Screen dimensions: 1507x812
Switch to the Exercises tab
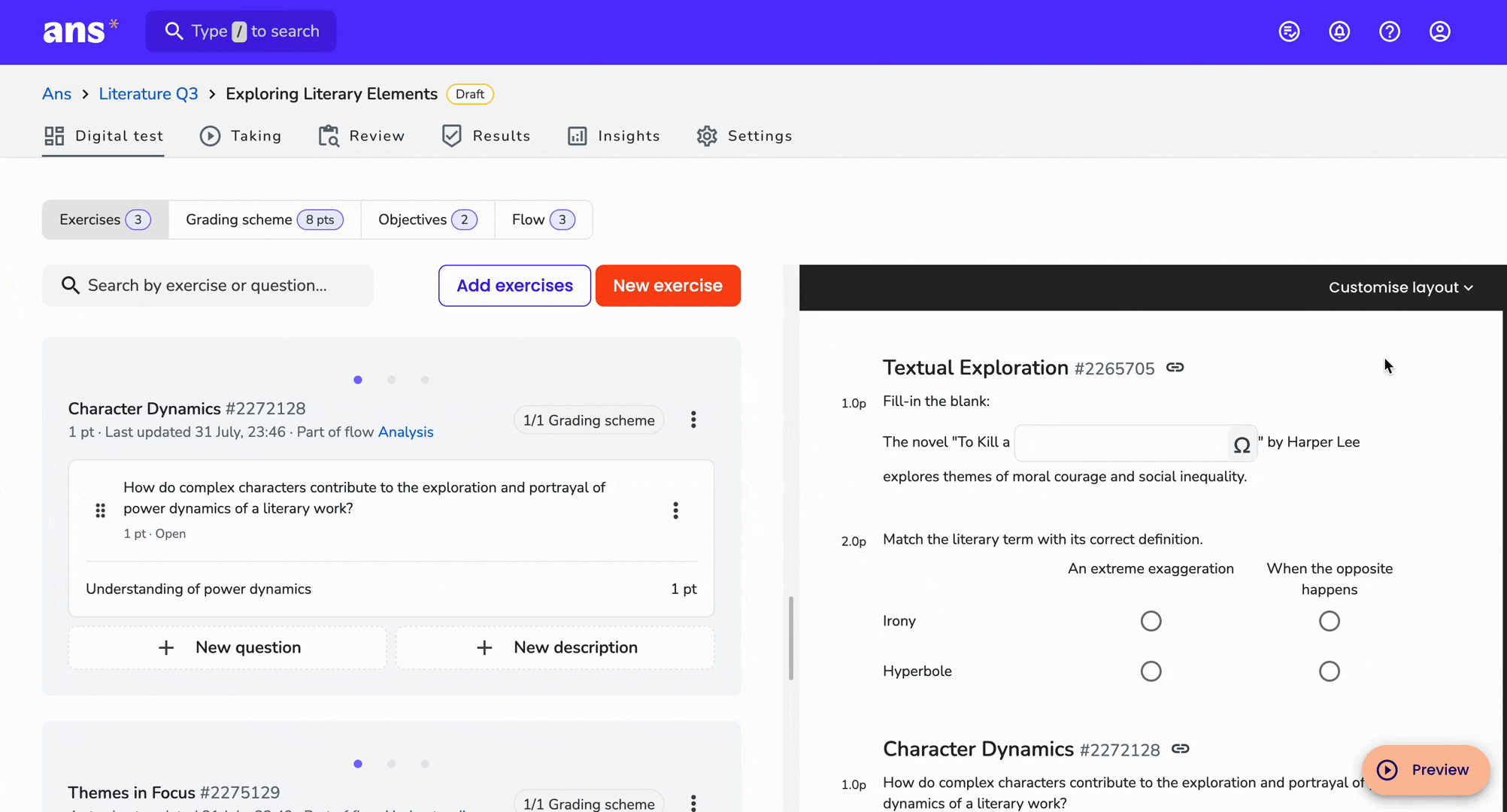coord(105,220)
